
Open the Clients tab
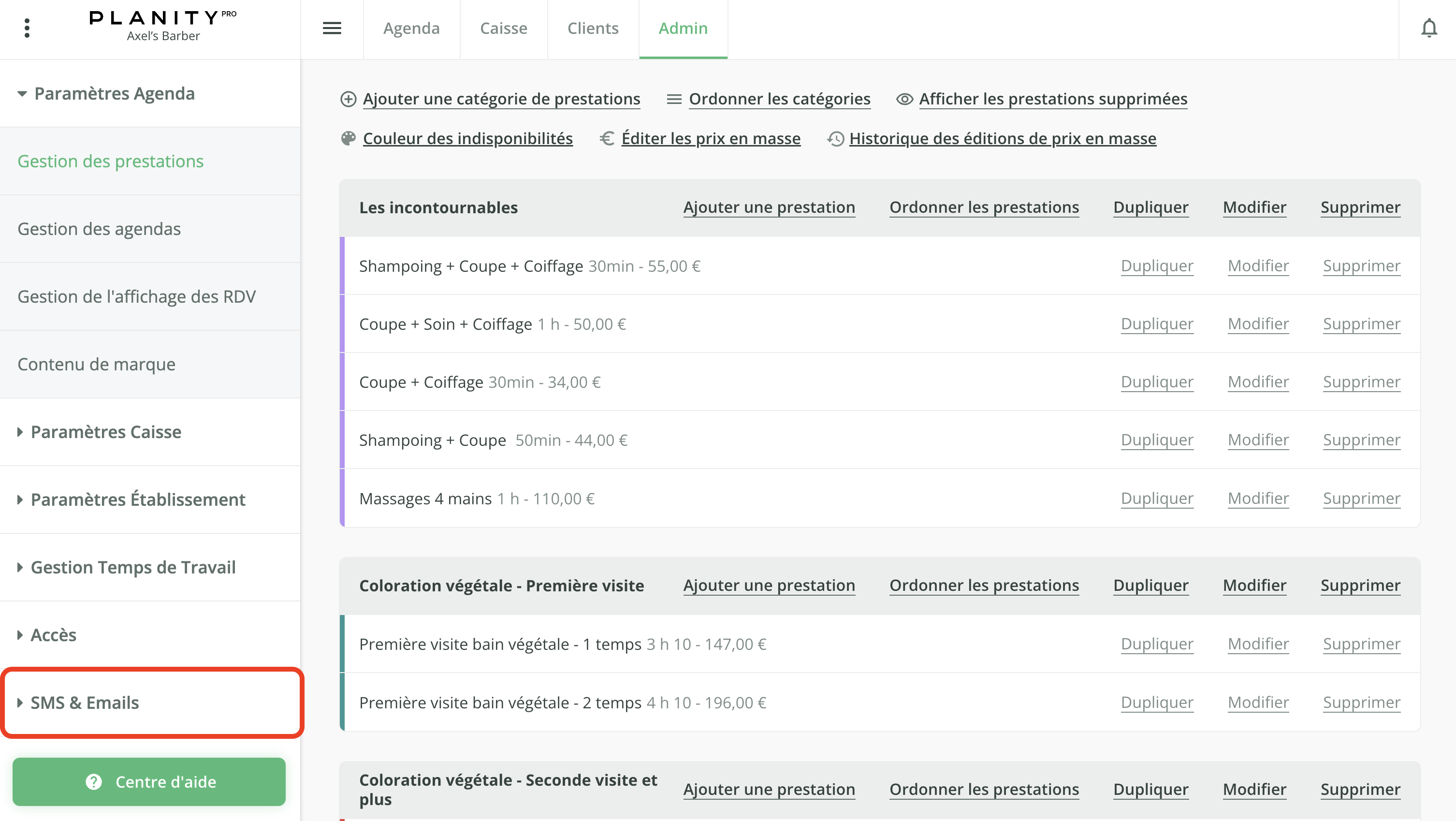tap(592, 28)
